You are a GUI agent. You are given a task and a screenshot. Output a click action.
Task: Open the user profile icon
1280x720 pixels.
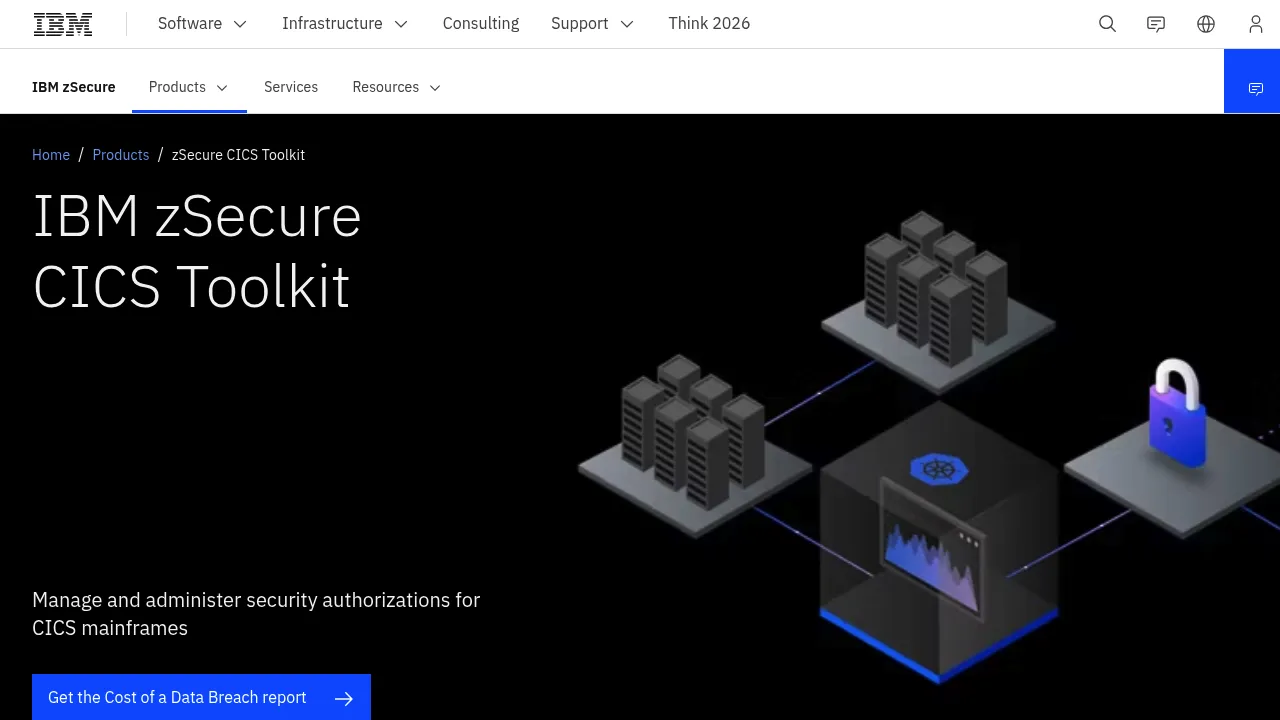(x=1256, y=24)
